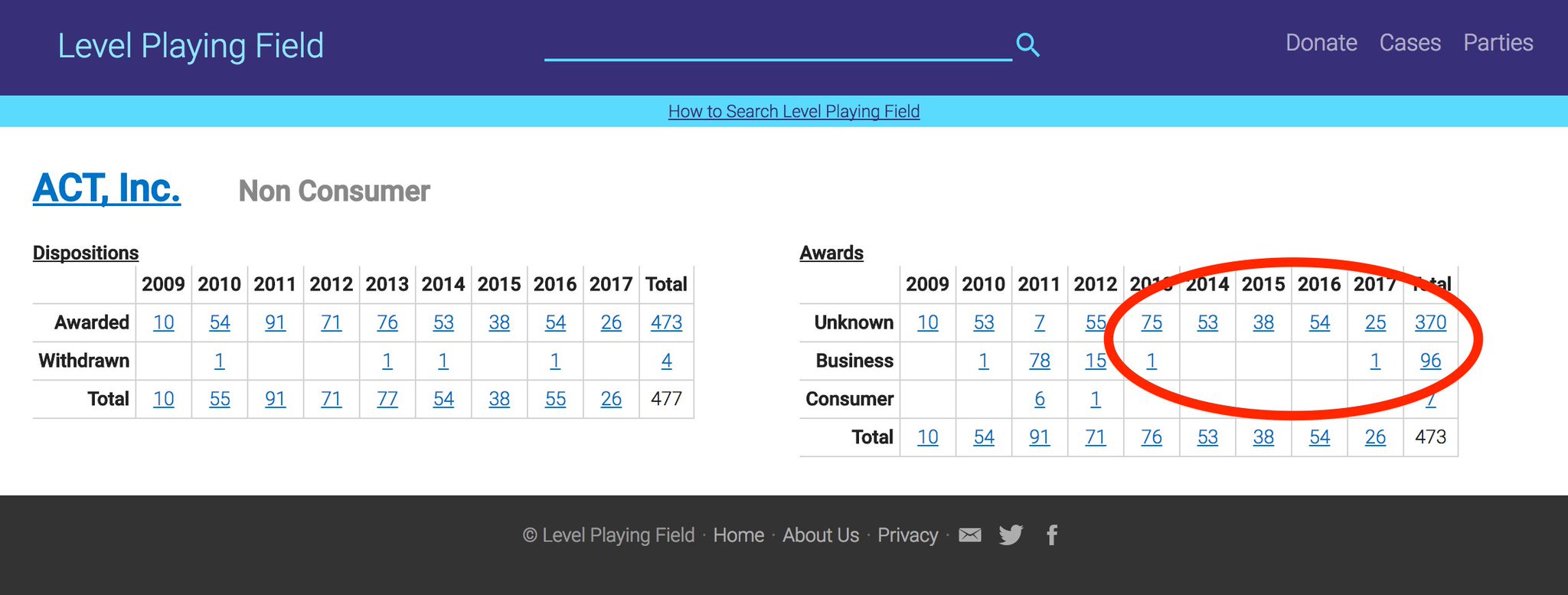Image resolution: width=1568 pixels, height=595 pixels.
Task: Open Dispositions Awarded 2014 value 53
Action: 443,322
